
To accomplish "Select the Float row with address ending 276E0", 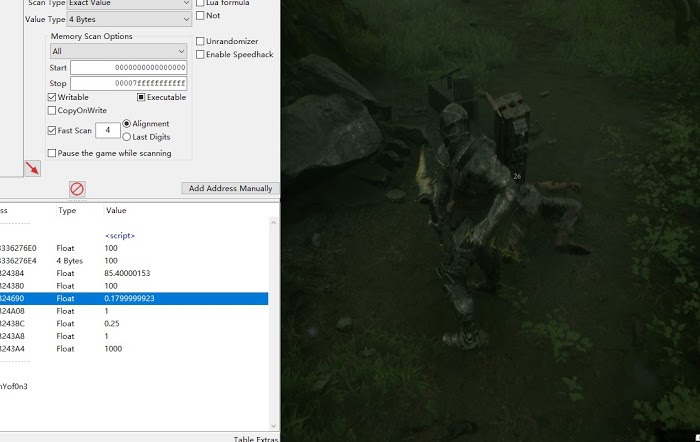I will 134,248.
